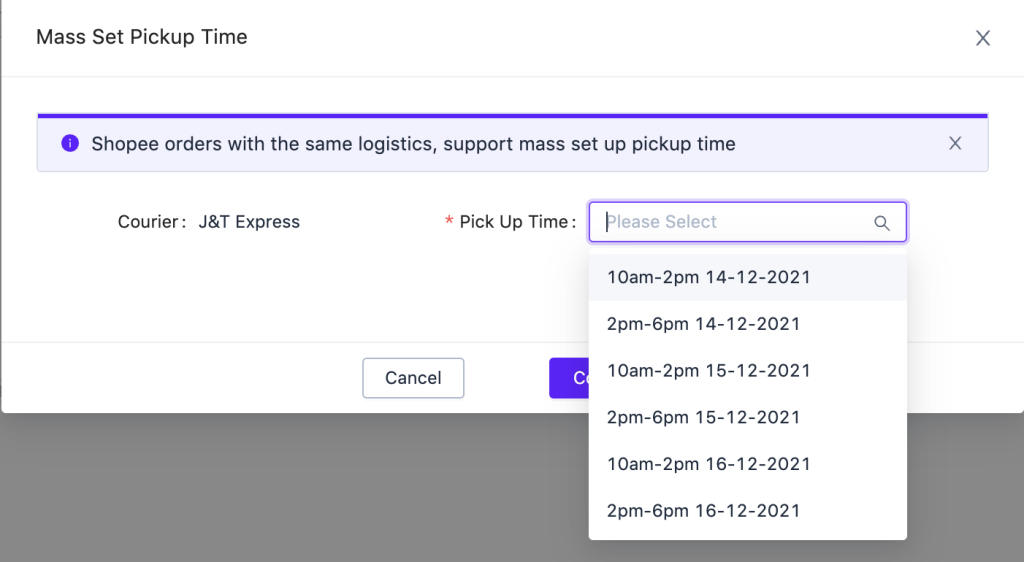Click the search magnifier in Pick Up Time
1024x562 pixels.
[882, 223]
